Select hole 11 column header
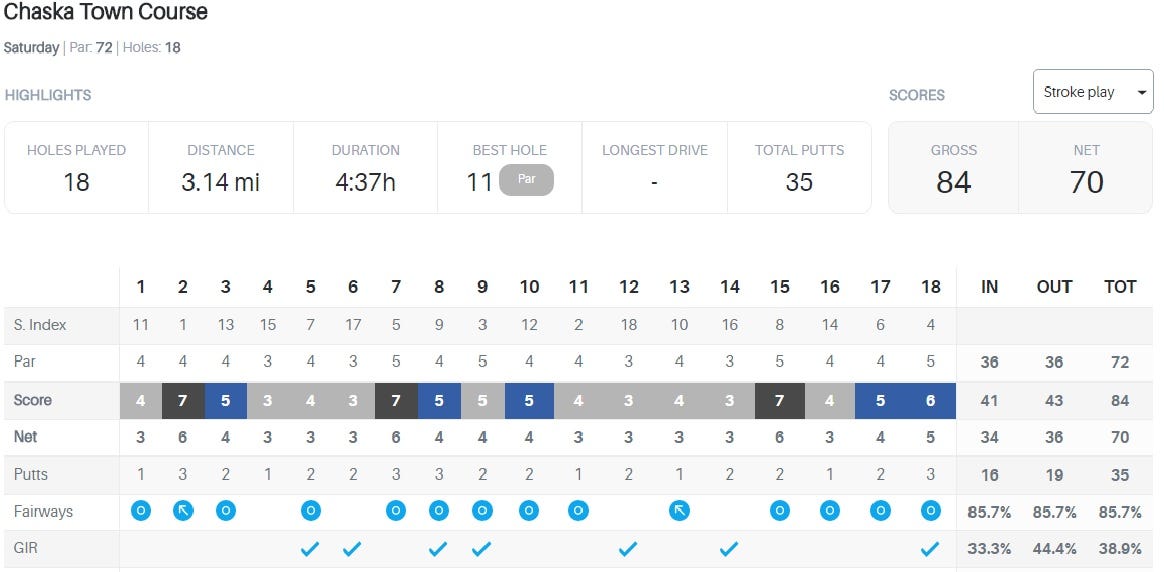The width and height of the screenshot is (1164, 572). 578,287
